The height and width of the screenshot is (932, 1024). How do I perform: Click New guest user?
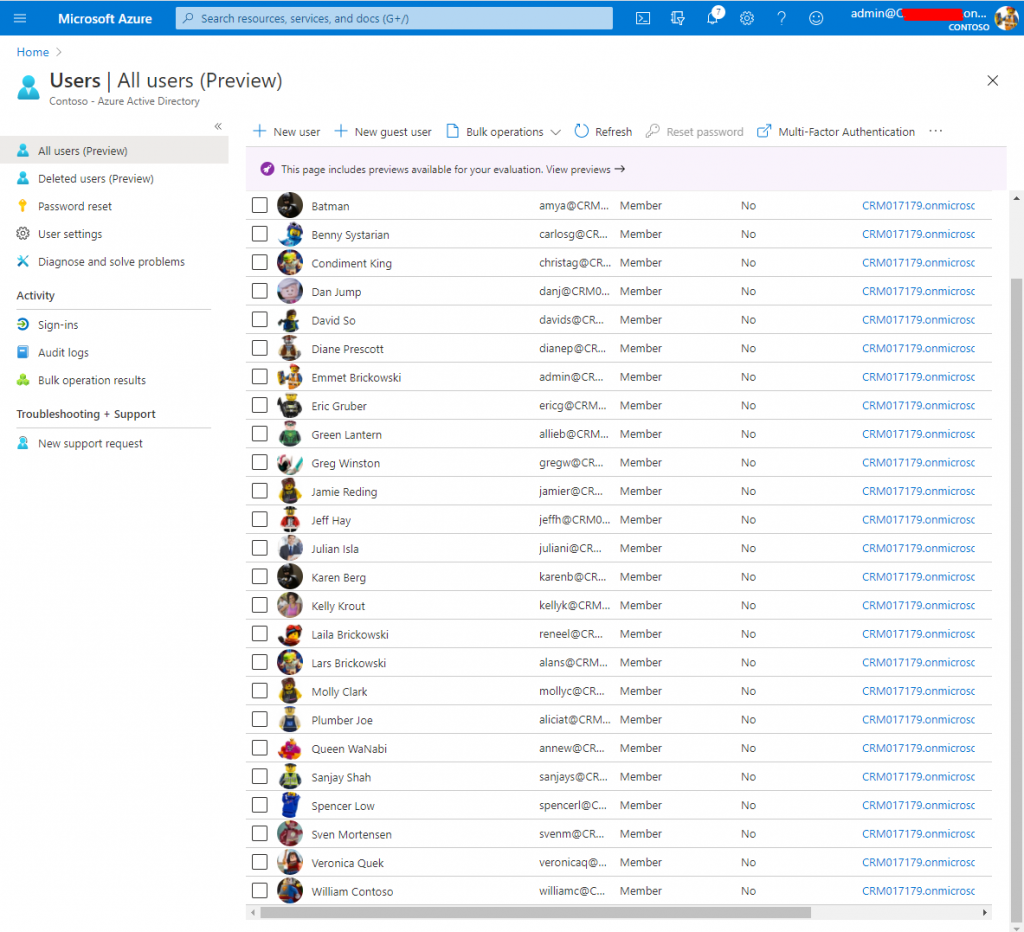(383, 131)
